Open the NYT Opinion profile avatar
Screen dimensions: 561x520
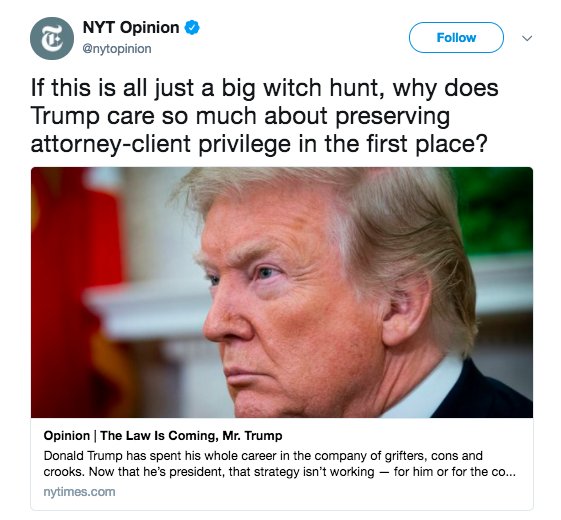click(52, 38)
